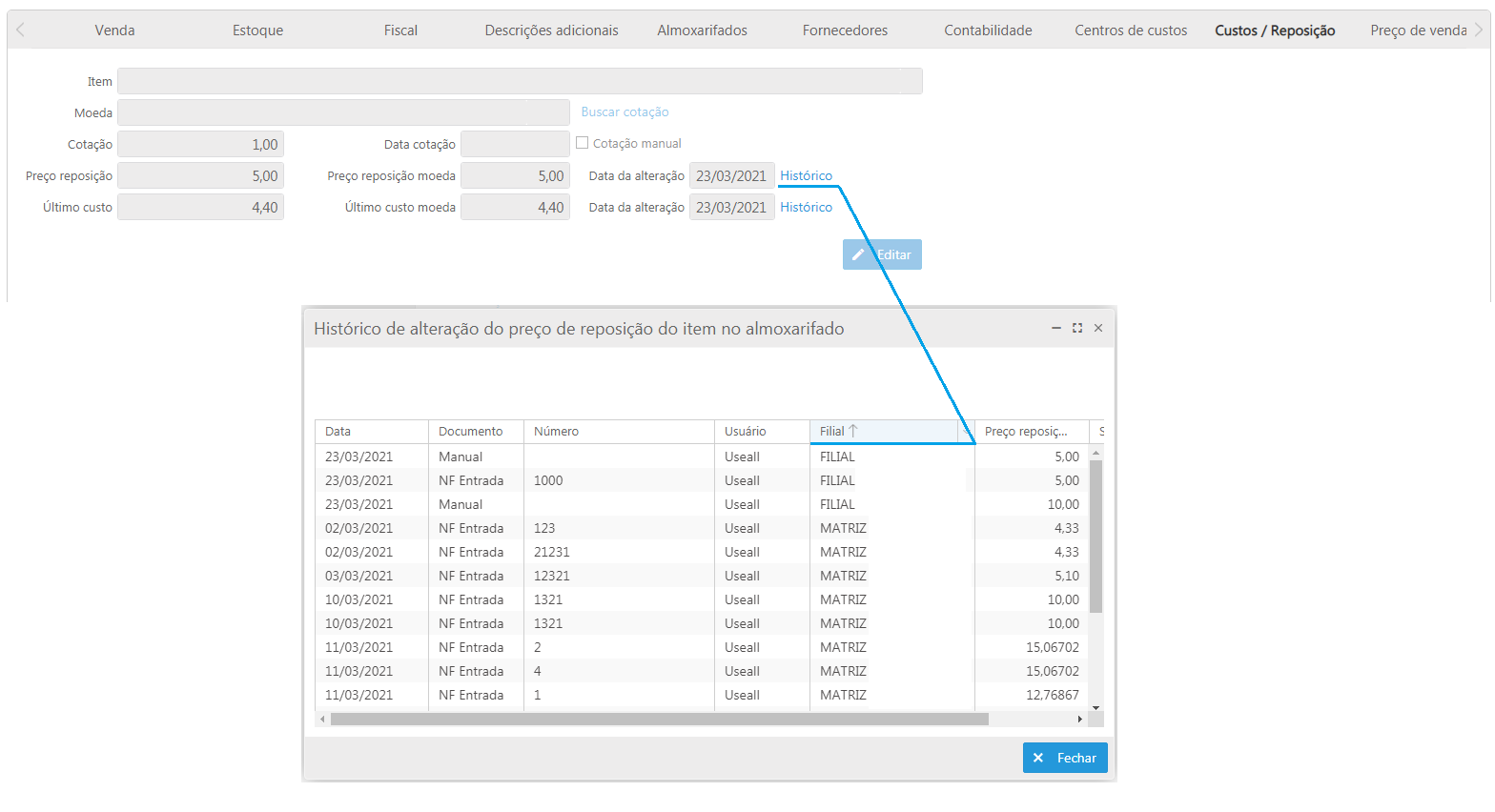Click the history grid vertical scrollbar thumb
1495x812 pixels.
coord(1096,537)
